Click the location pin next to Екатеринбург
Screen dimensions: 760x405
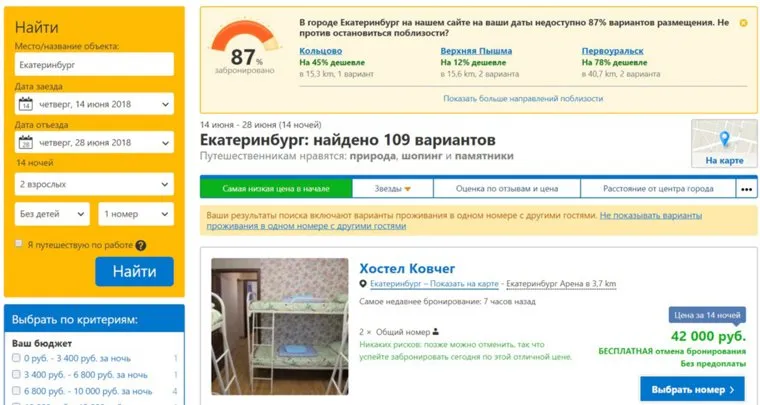click(x=363, y=284)
